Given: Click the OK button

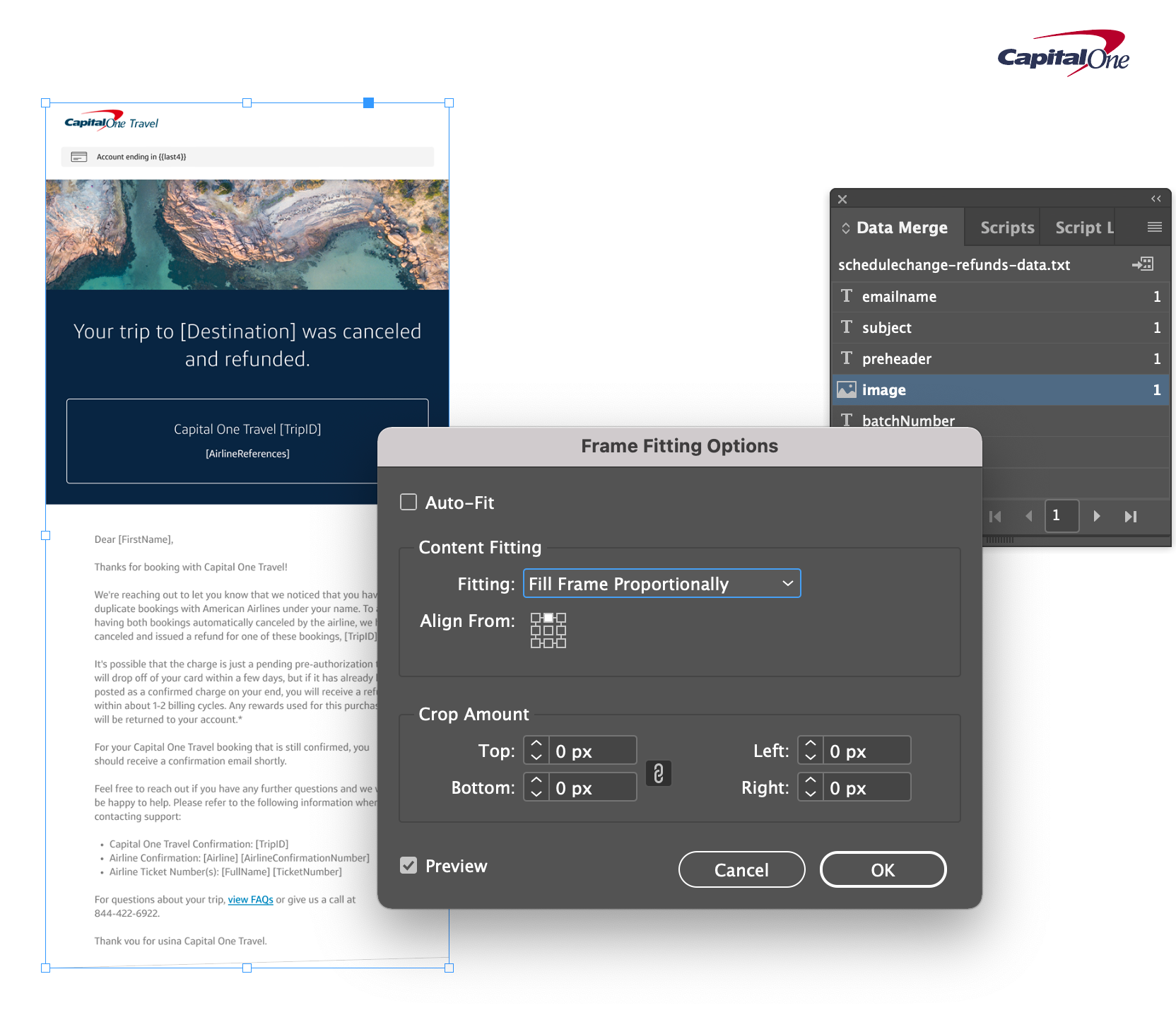Looking at the screenshot, I should tap(883, 869).
